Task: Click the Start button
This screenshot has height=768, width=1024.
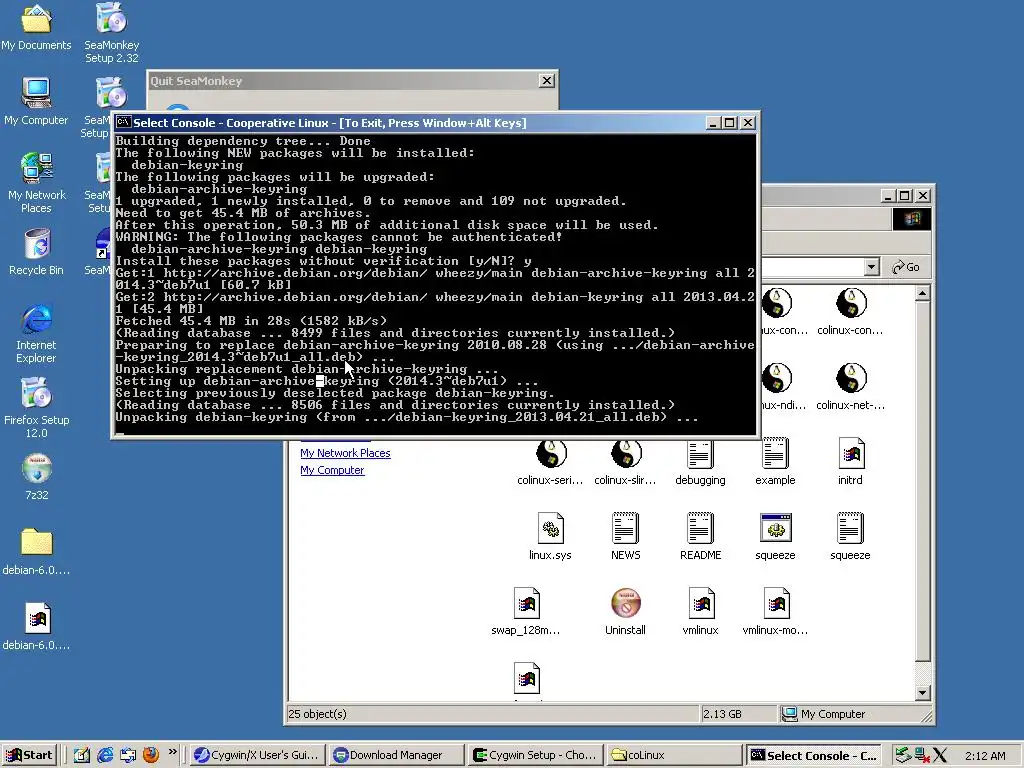Action: pyautogui.click(x=29, y=756)
